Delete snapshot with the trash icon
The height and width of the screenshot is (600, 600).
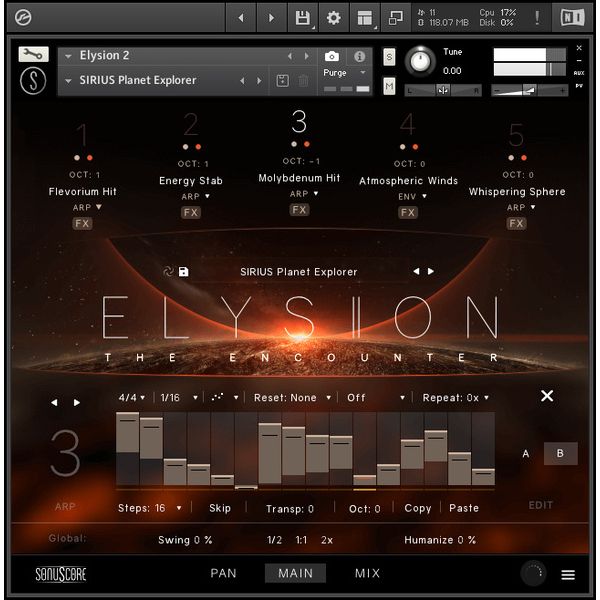(303, 81)
